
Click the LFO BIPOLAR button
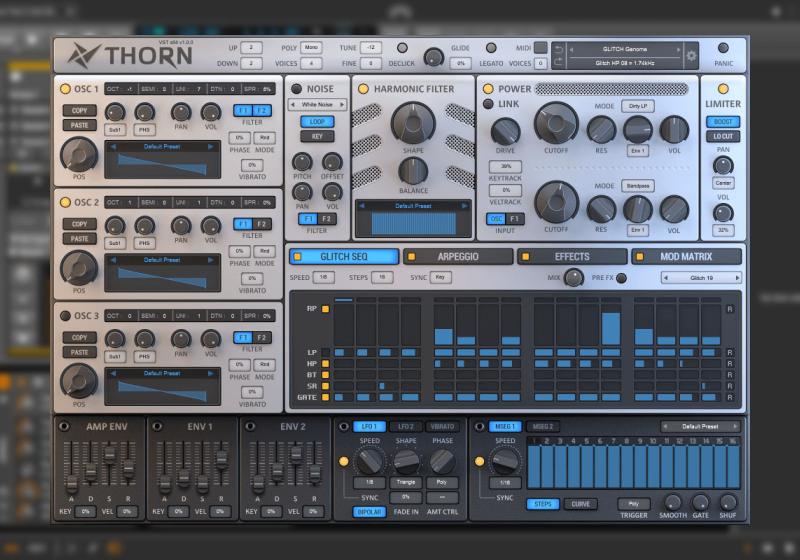pos(369,512)
